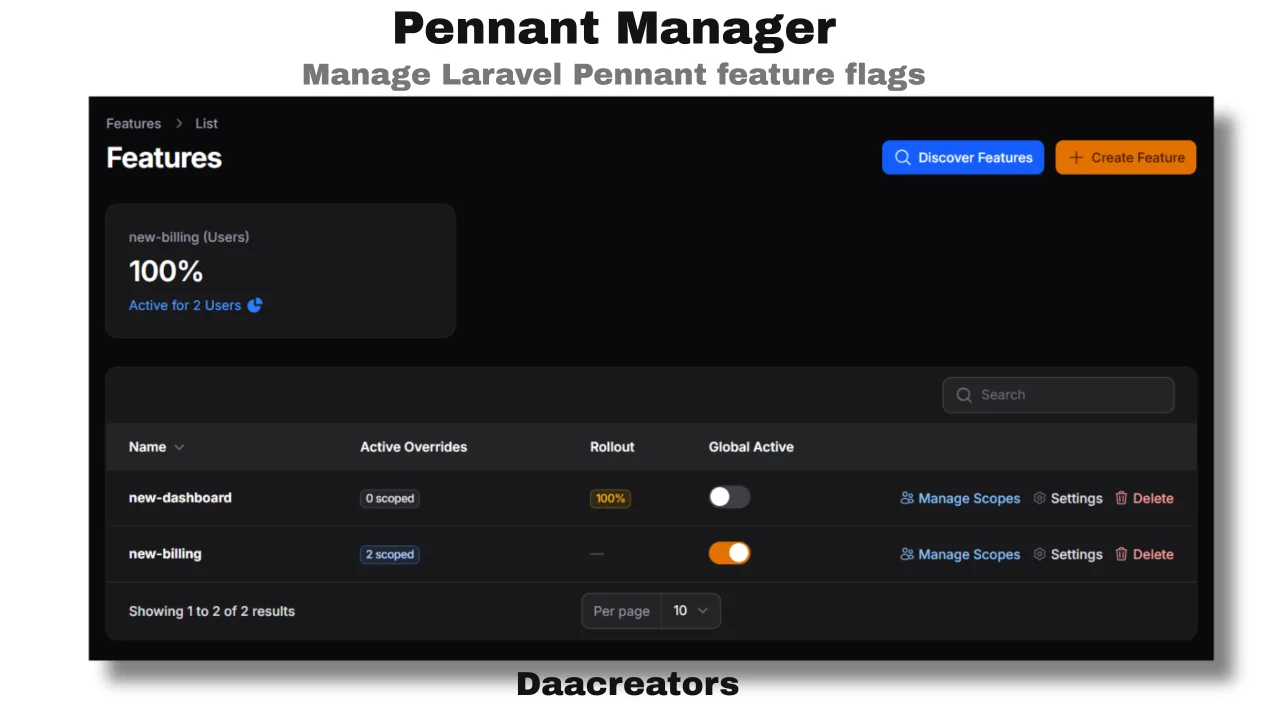Image resolution: width=1280 pixels, height=720 pixels.
Task: Sort by the Name column chevron
Action: pos(179,447)
